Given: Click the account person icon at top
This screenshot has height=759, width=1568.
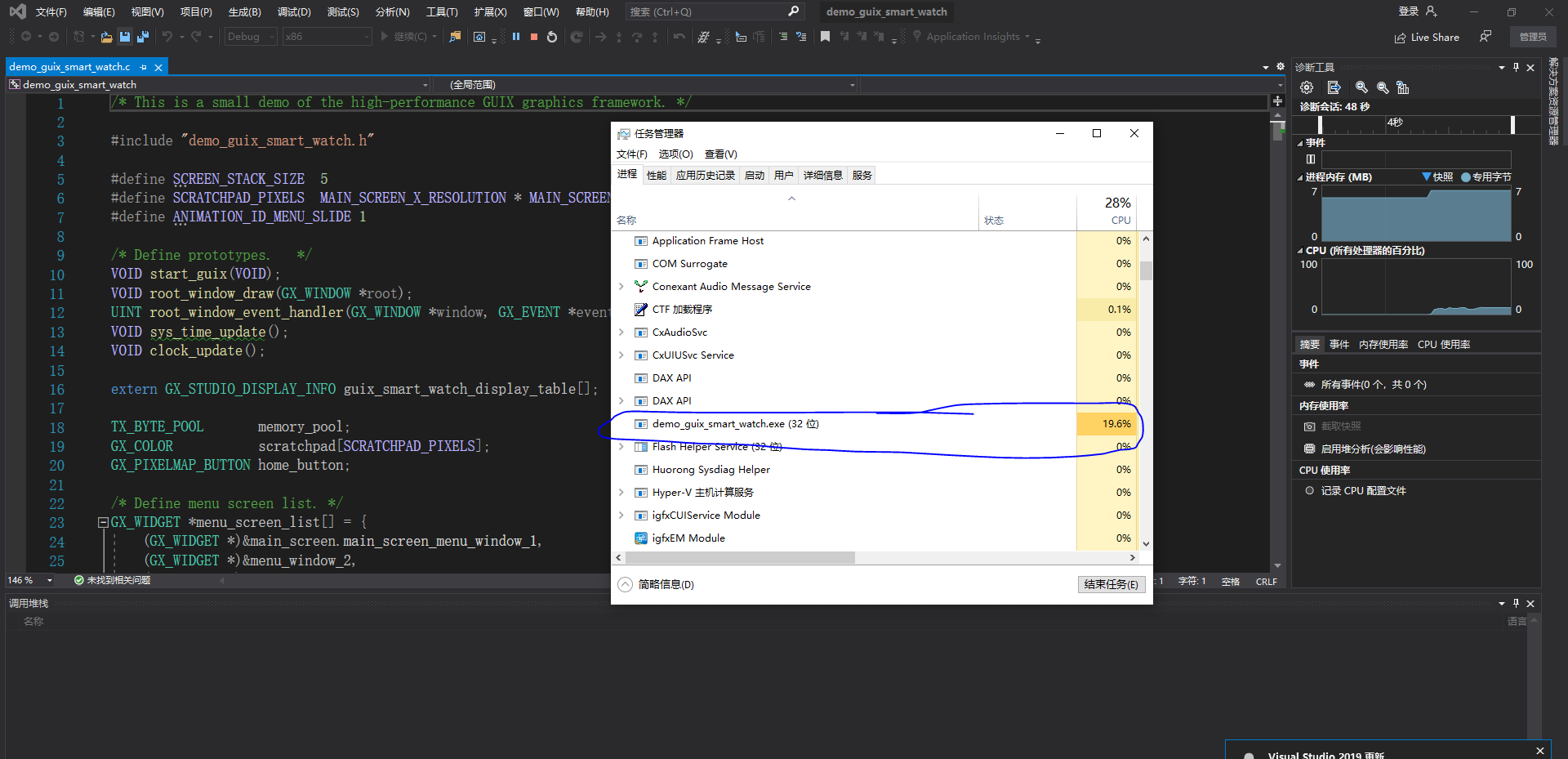Looking at the screenshot, I should tap(1431, 11).
